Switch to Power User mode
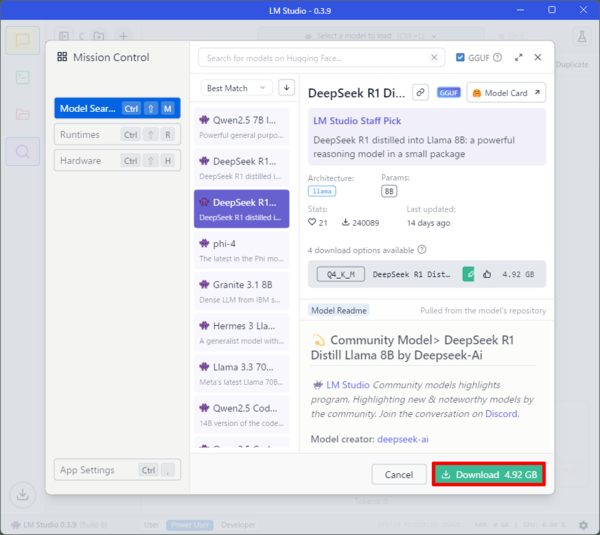 (x=190, y=525)
